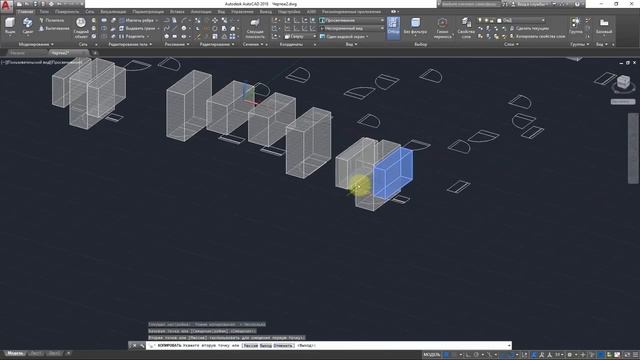
Task: Open the Unsaved View (Несохраненный вид) dropdown
Action: point(351,28)
